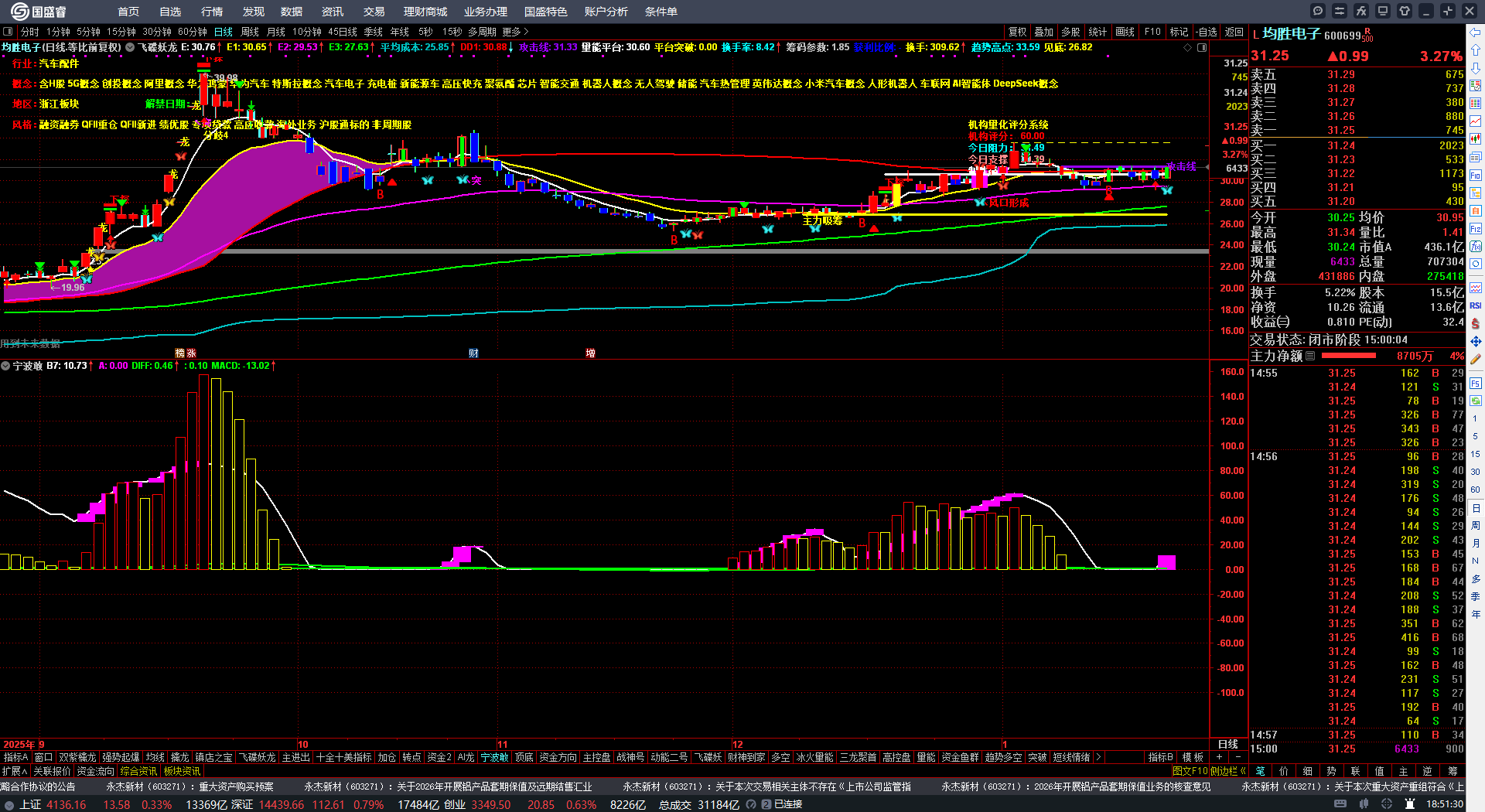This screenshot has width=1485, height=812.
Task: Click the red 主力净额 progress bar
Action: (x=1349, y=356)
